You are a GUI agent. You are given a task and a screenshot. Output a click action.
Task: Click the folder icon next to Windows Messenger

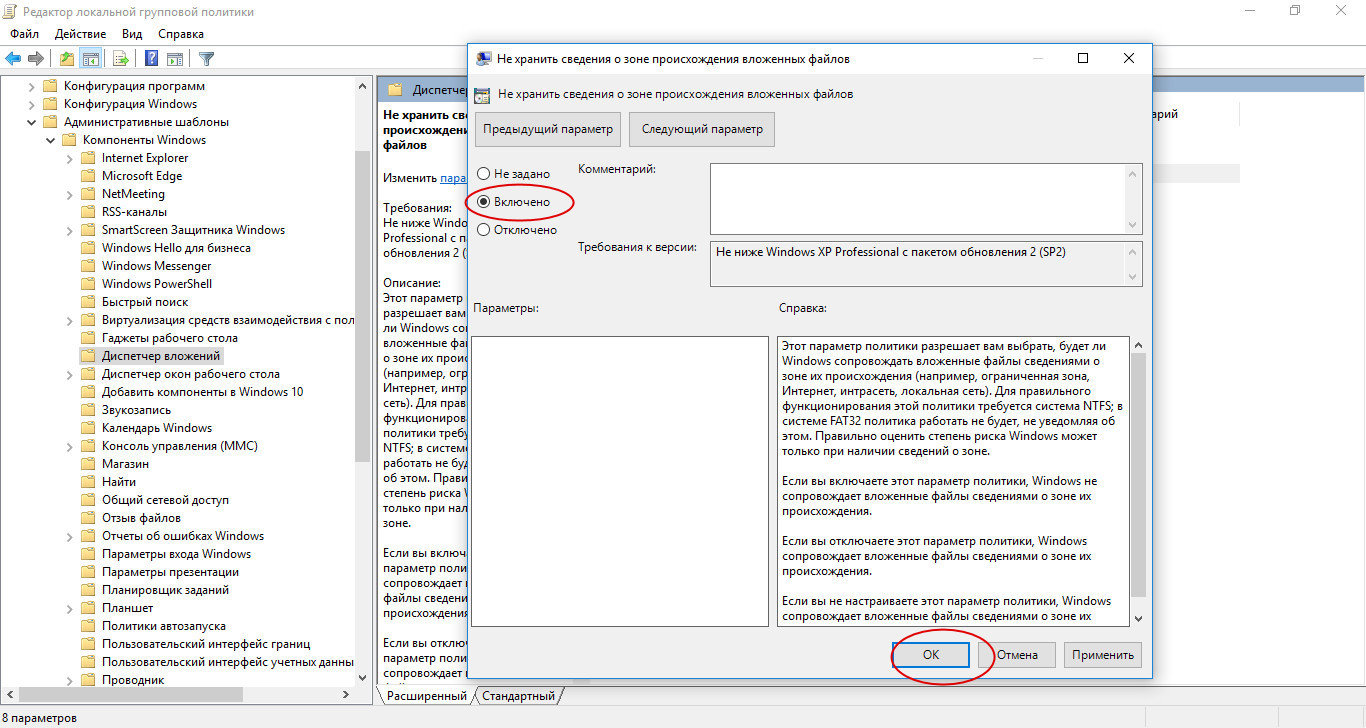(x=88, y=266)
